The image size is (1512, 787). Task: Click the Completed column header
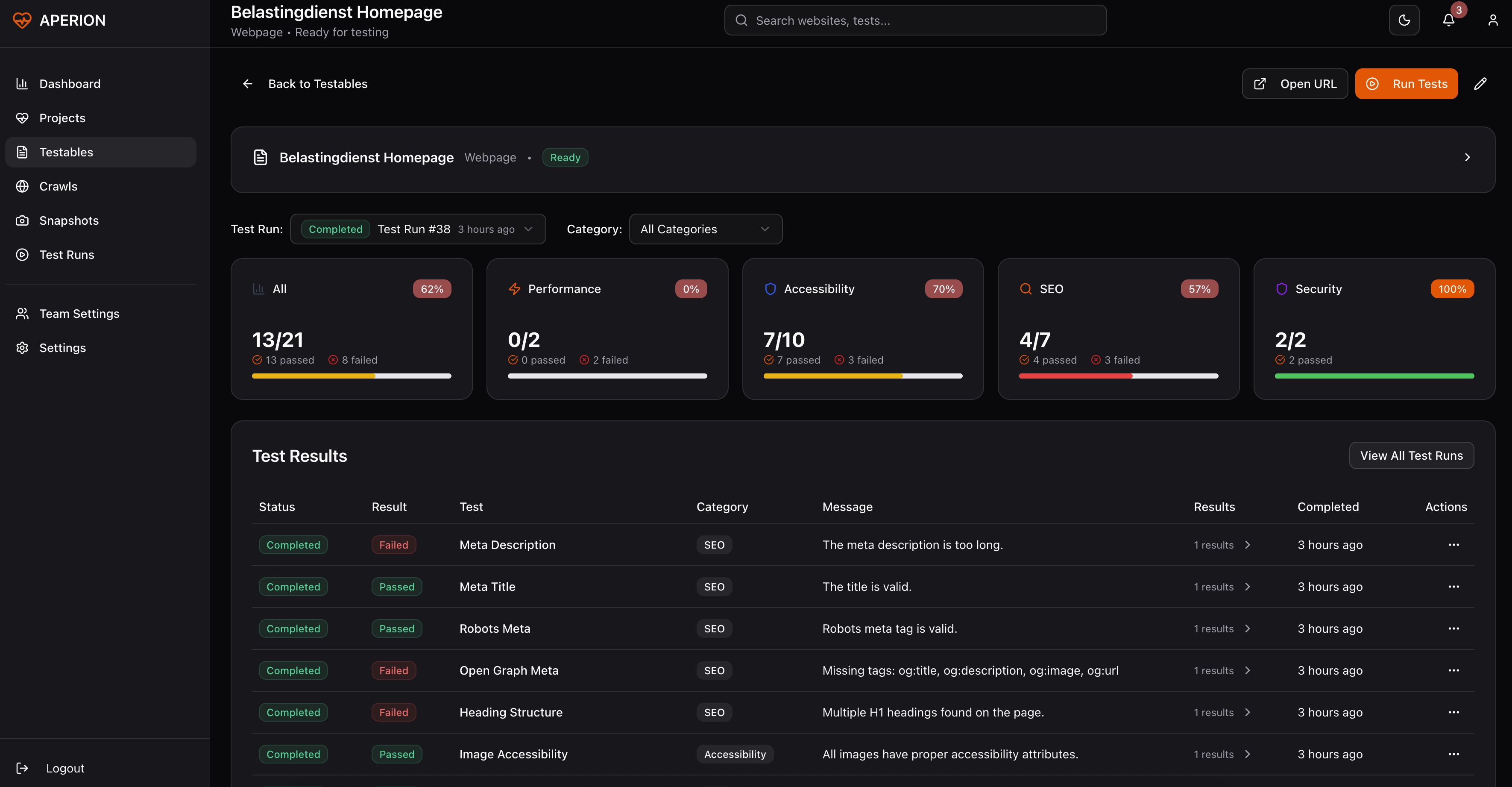point(1327,506)
